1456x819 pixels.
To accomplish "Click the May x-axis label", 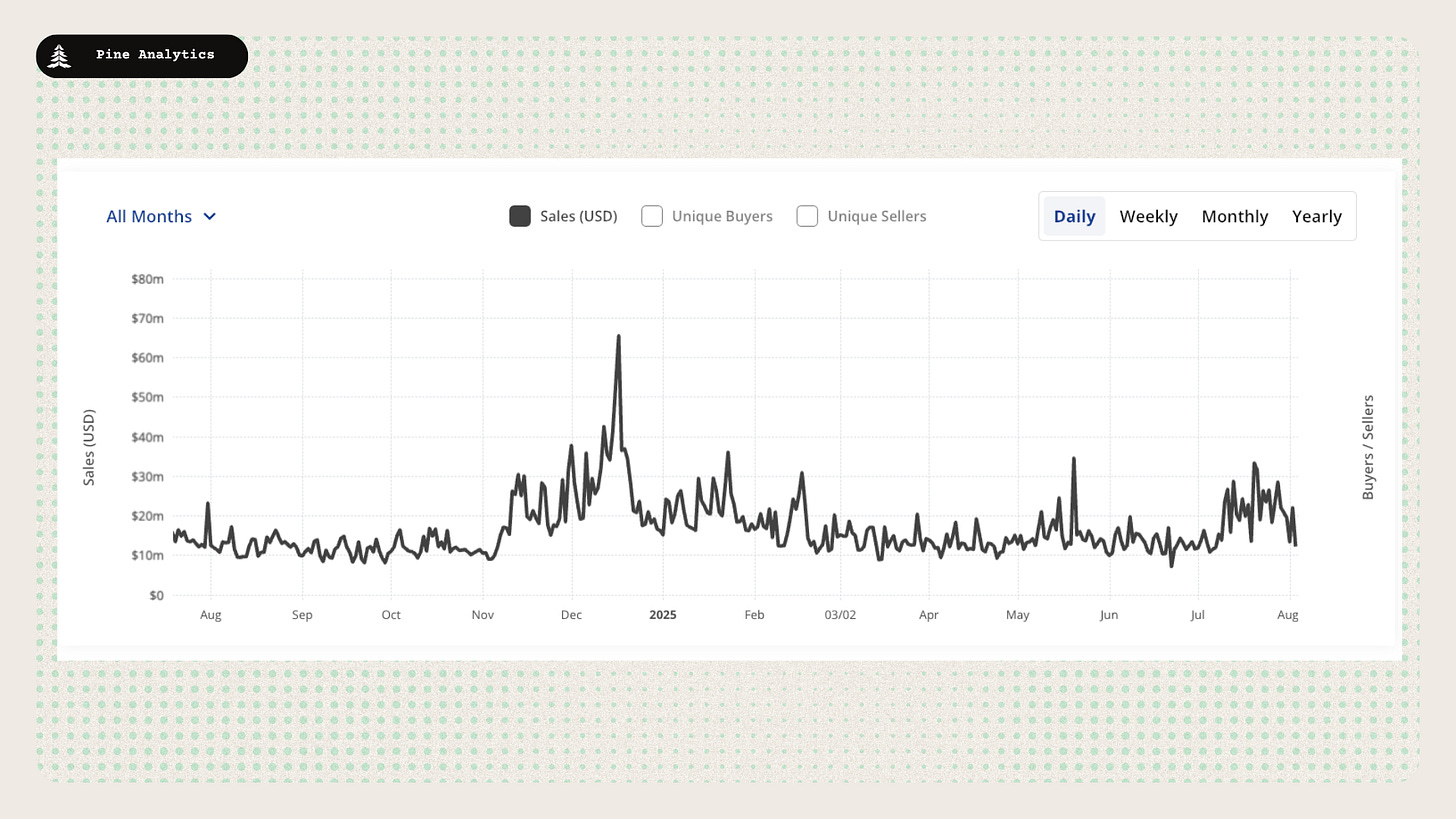I will [1017, 615].
